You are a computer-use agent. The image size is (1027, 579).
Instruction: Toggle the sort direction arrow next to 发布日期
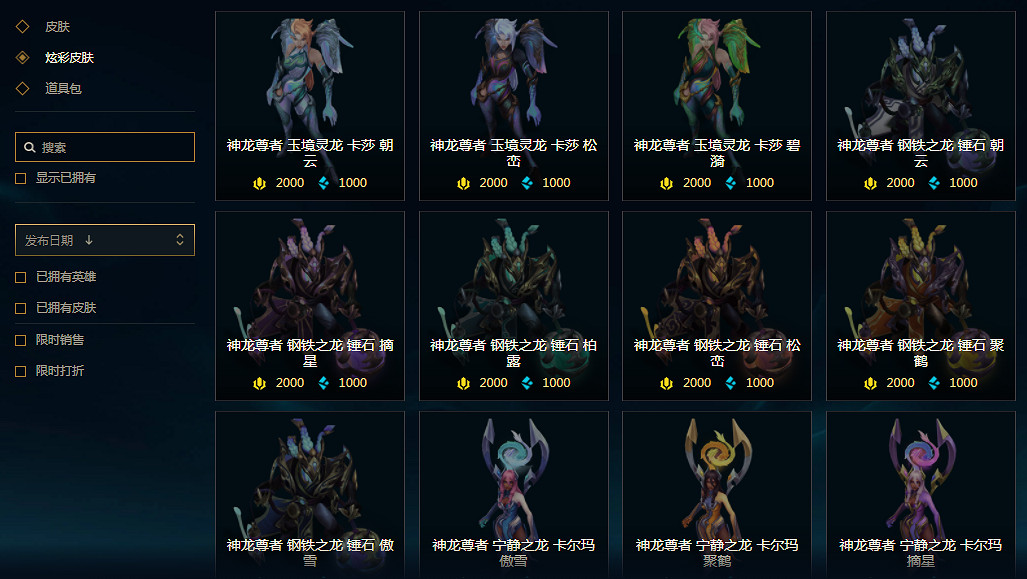[89, 240]
